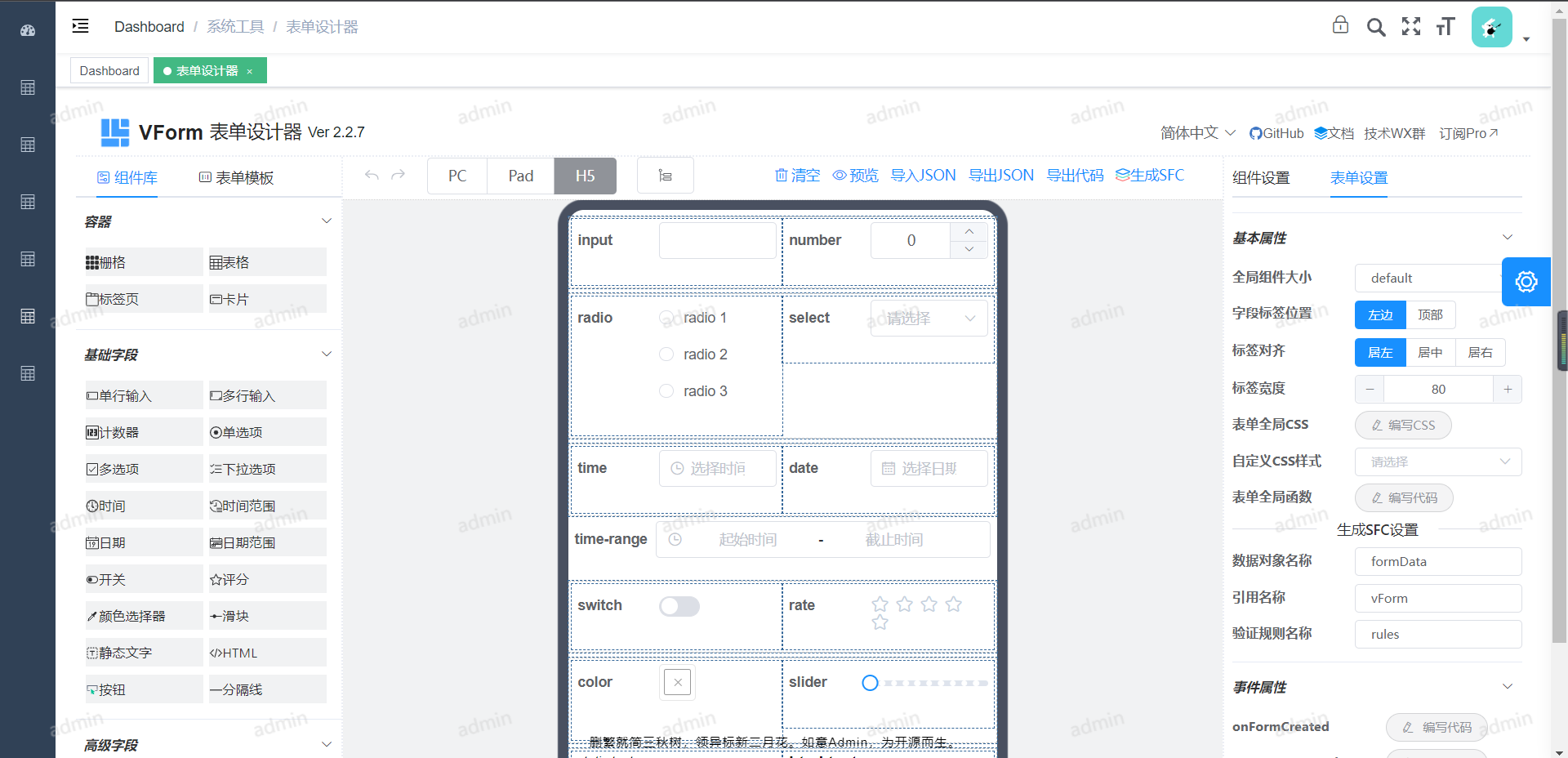Select radio 3 option
This screenshot has width=1568, height=758.
(x=666, y=391)
